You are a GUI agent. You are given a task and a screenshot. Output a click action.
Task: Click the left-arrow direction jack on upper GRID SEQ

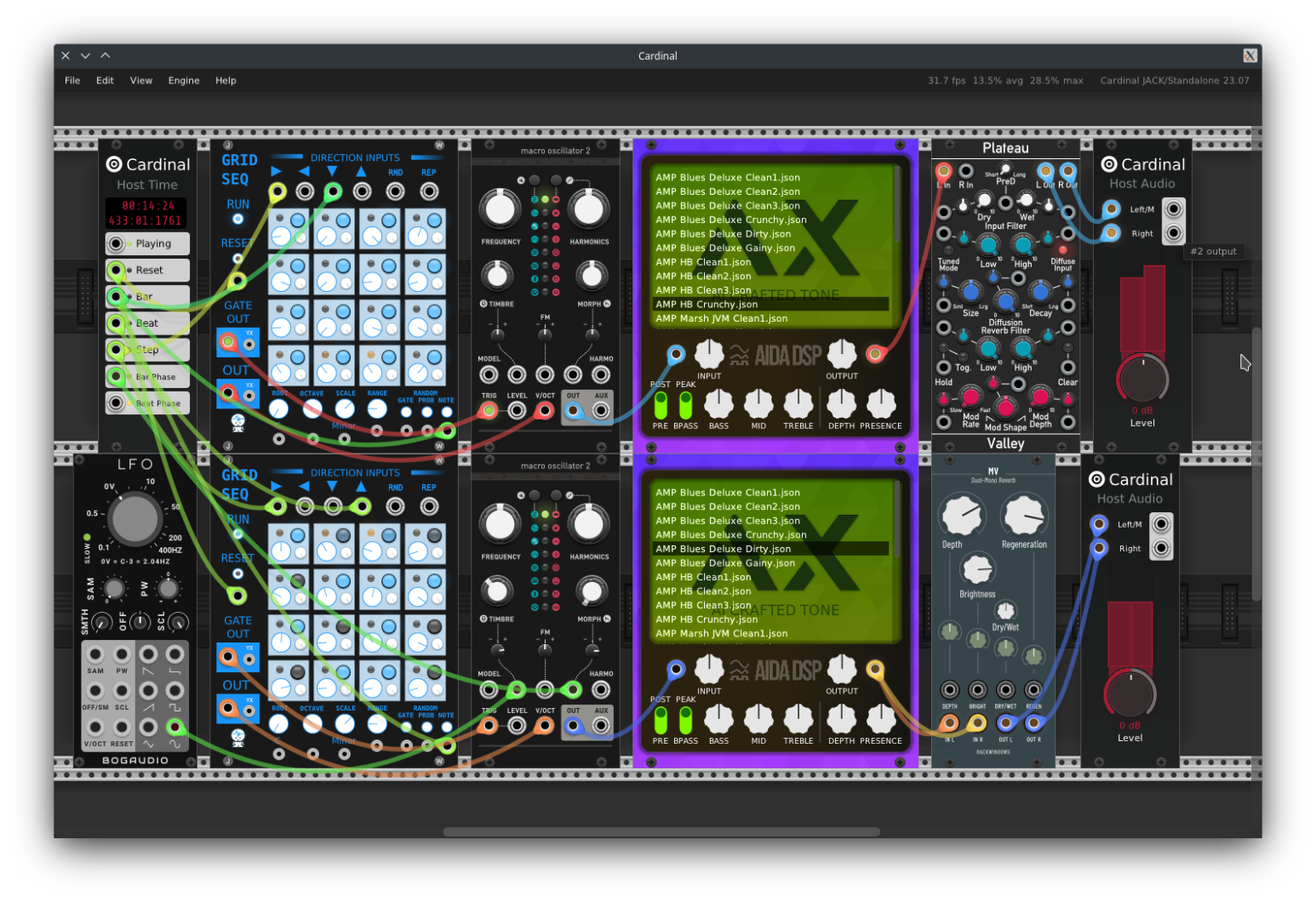pyautogui.click(x=305, y=191)
